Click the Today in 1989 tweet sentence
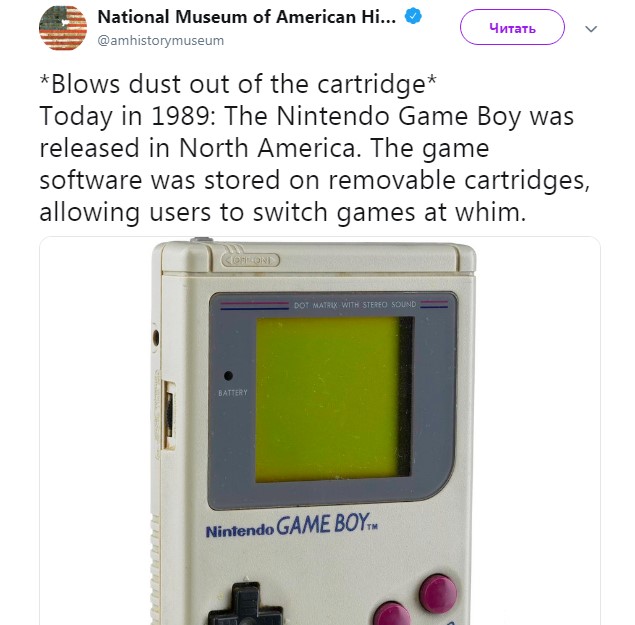The image size is (635, 625). coord(307,116)
